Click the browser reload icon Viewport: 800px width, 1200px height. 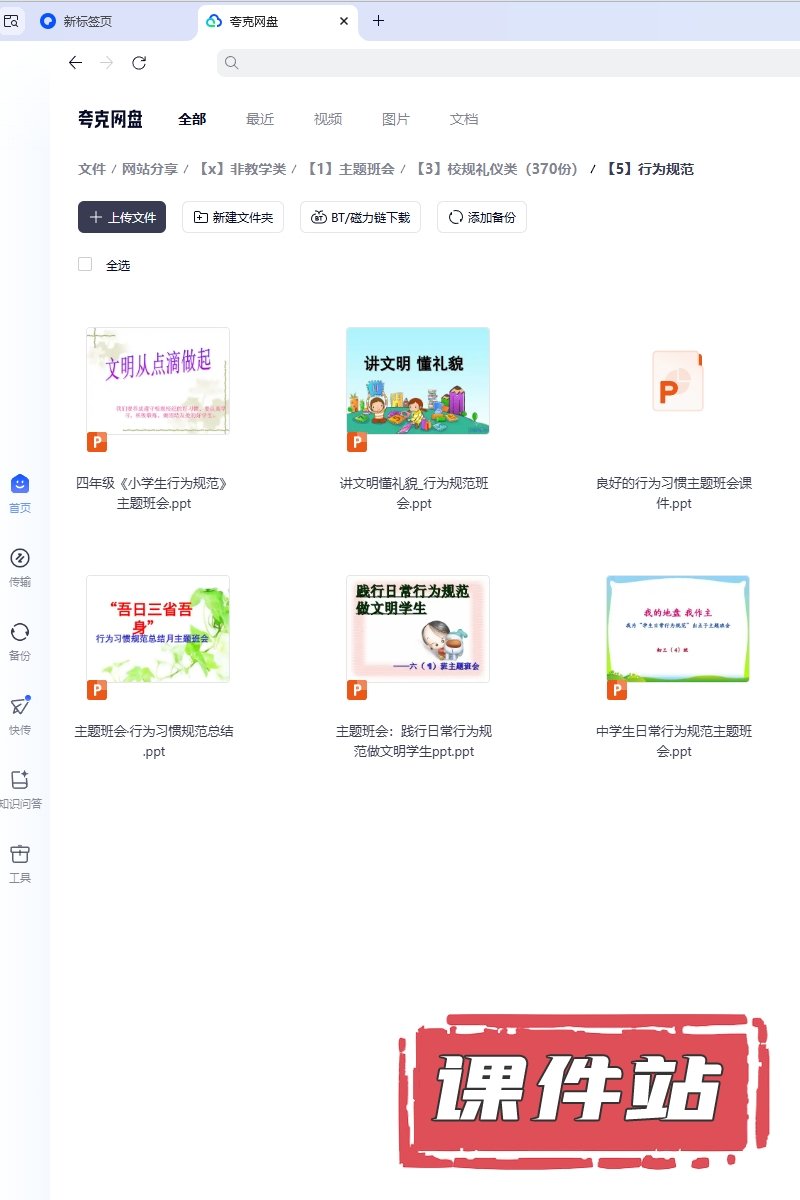click(x=139, y=63)
